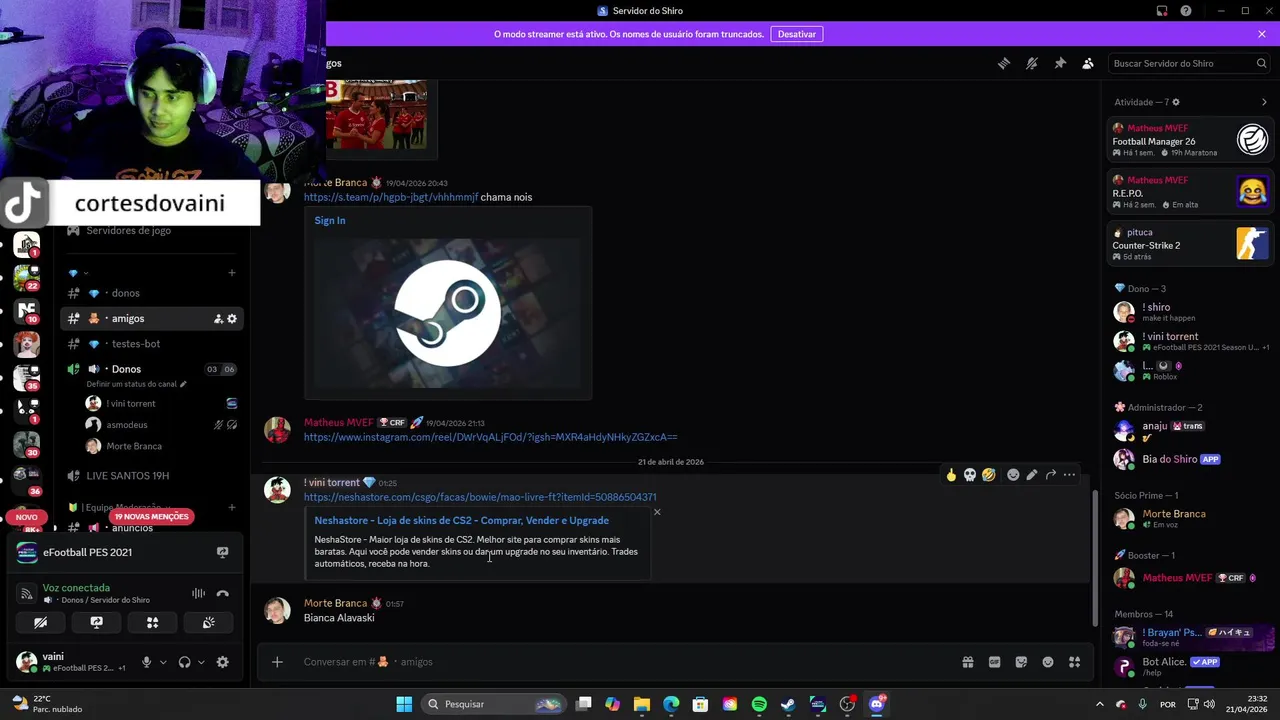
Task: Select Bot Alice in members list
Action: point(1190,666)
